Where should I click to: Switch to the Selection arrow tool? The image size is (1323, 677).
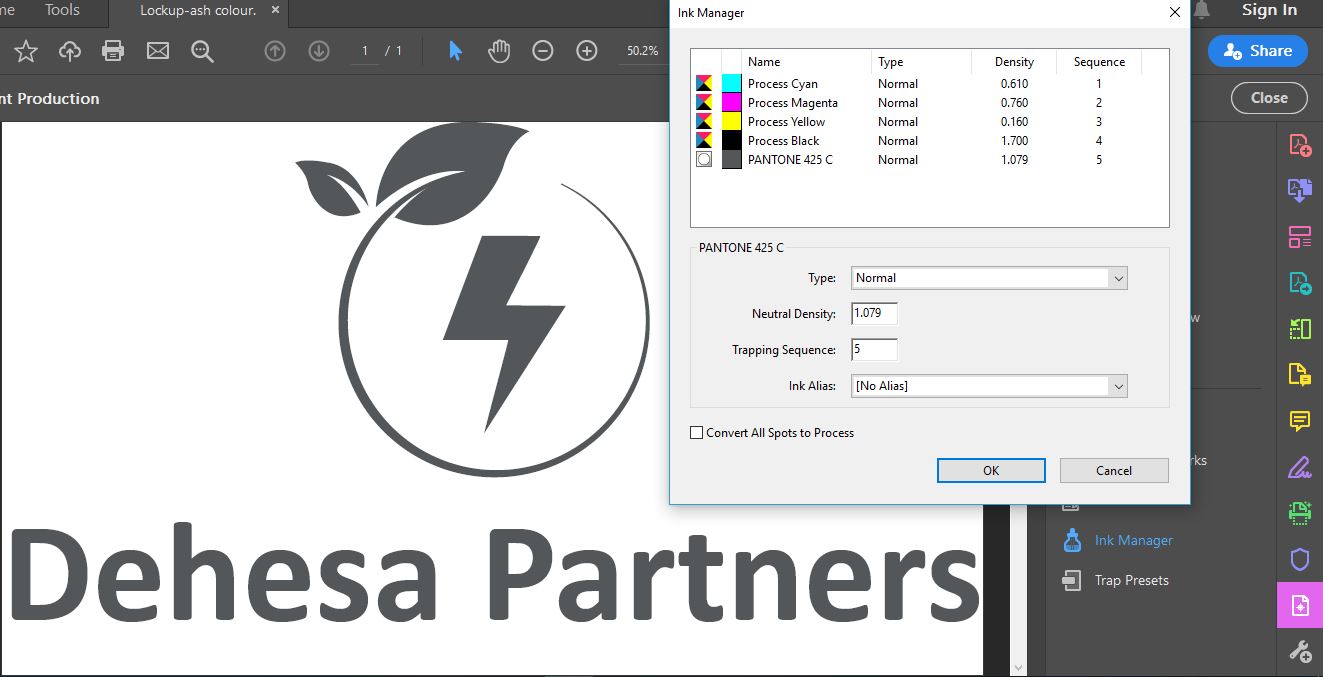(x=454, y=50)
